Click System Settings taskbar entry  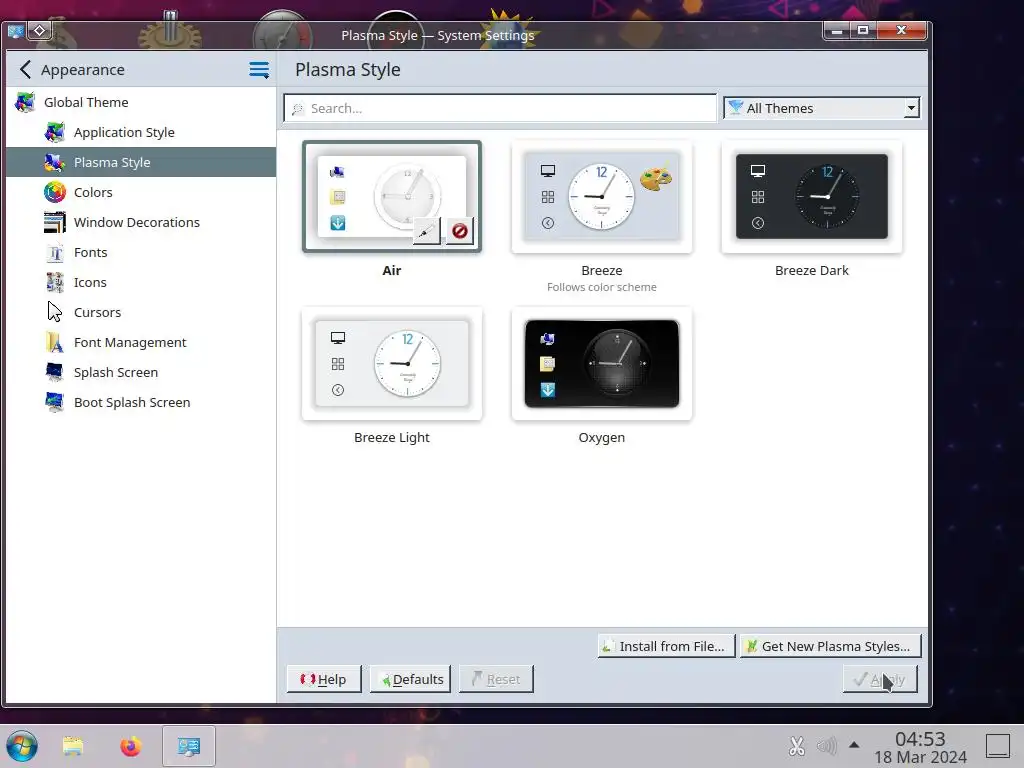point(189,746)
